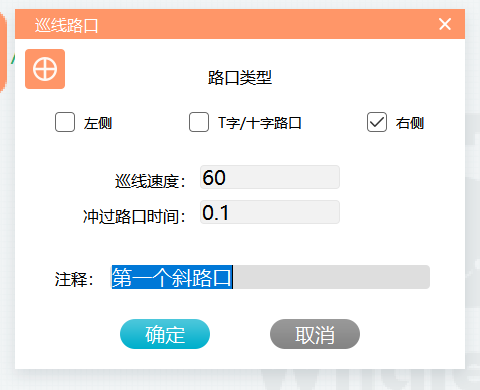Viewport: 480px width, 390px height.
Task: Click the highlighted 第一个斜路口 note text
Action: (172, 277)
